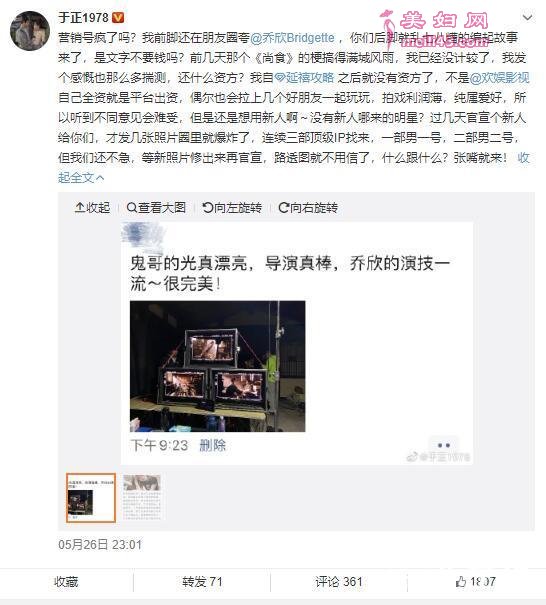The width and height of the screenshot is (546, 605).
Task: Select the first highlighted image thumbnail
Action: 91,498
